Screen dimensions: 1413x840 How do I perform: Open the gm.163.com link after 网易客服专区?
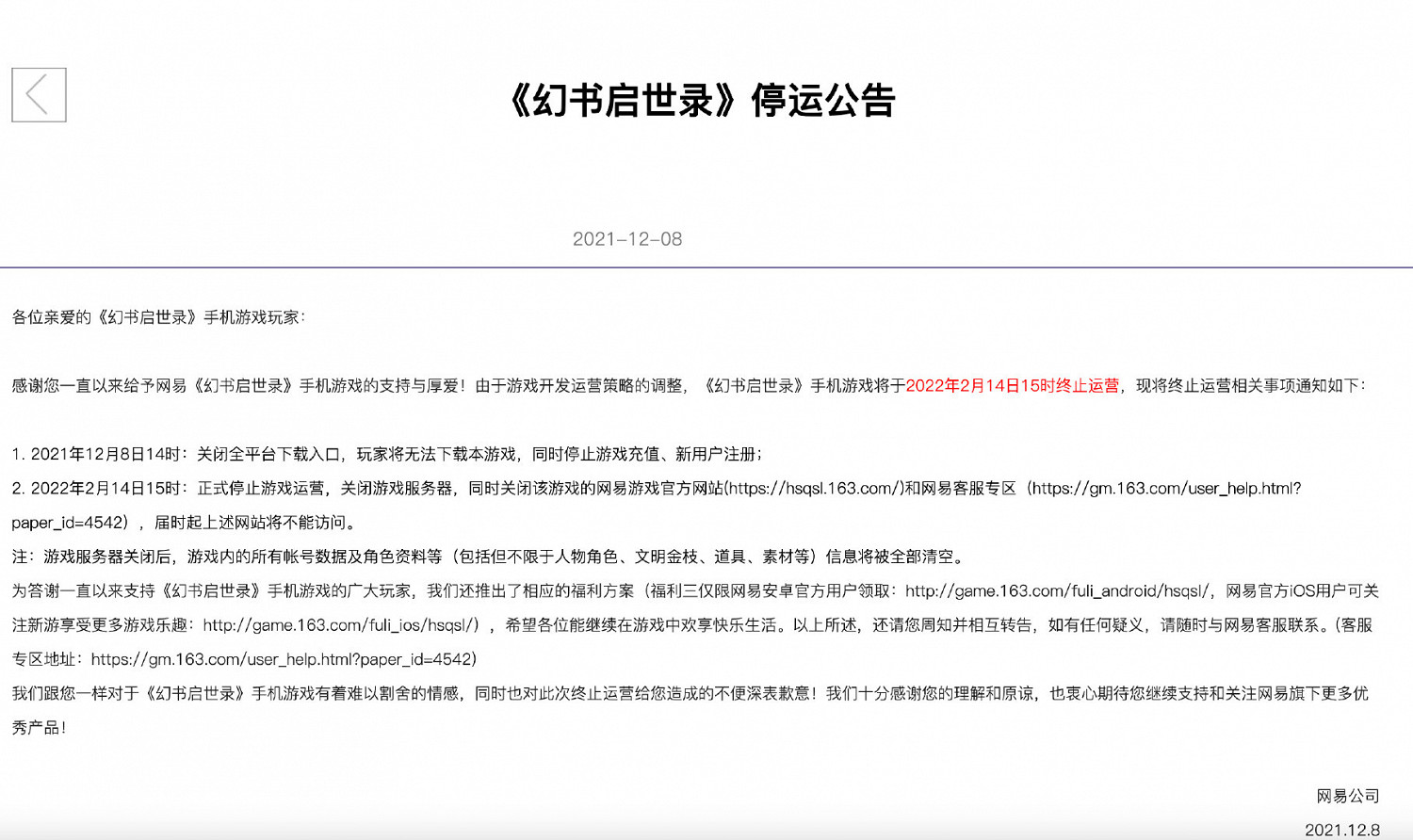1166,488
